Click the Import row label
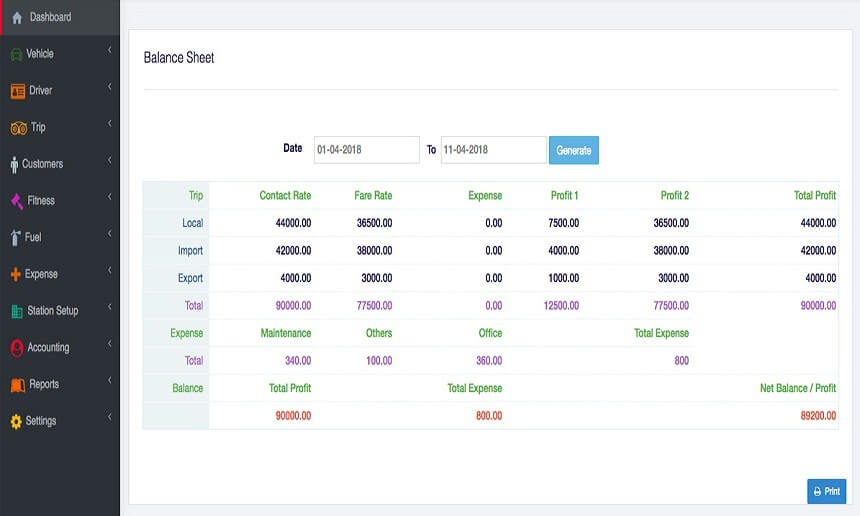Image resolution: width=860 pixels, height=516 pixels. (190, 251)
